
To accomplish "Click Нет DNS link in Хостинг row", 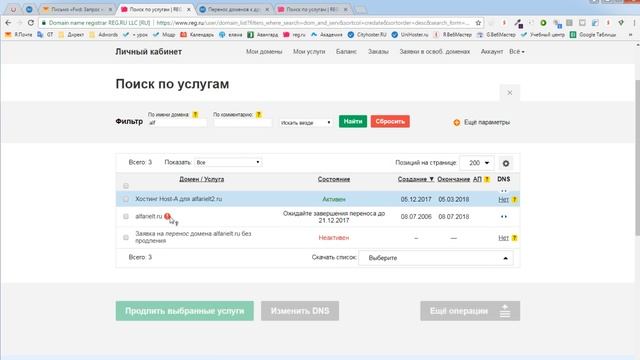I will [503, 200].
